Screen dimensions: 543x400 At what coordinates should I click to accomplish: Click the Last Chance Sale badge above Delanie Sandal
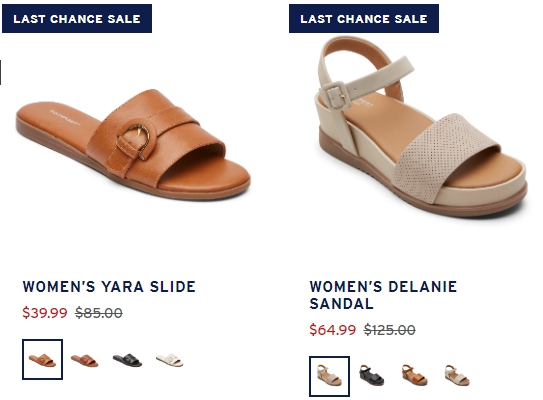tap(364, 19)
